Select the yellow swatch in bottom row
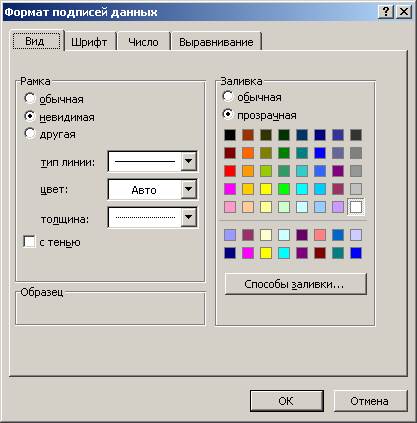This screenshot has width=417, height=423. (x=266, y=253)
